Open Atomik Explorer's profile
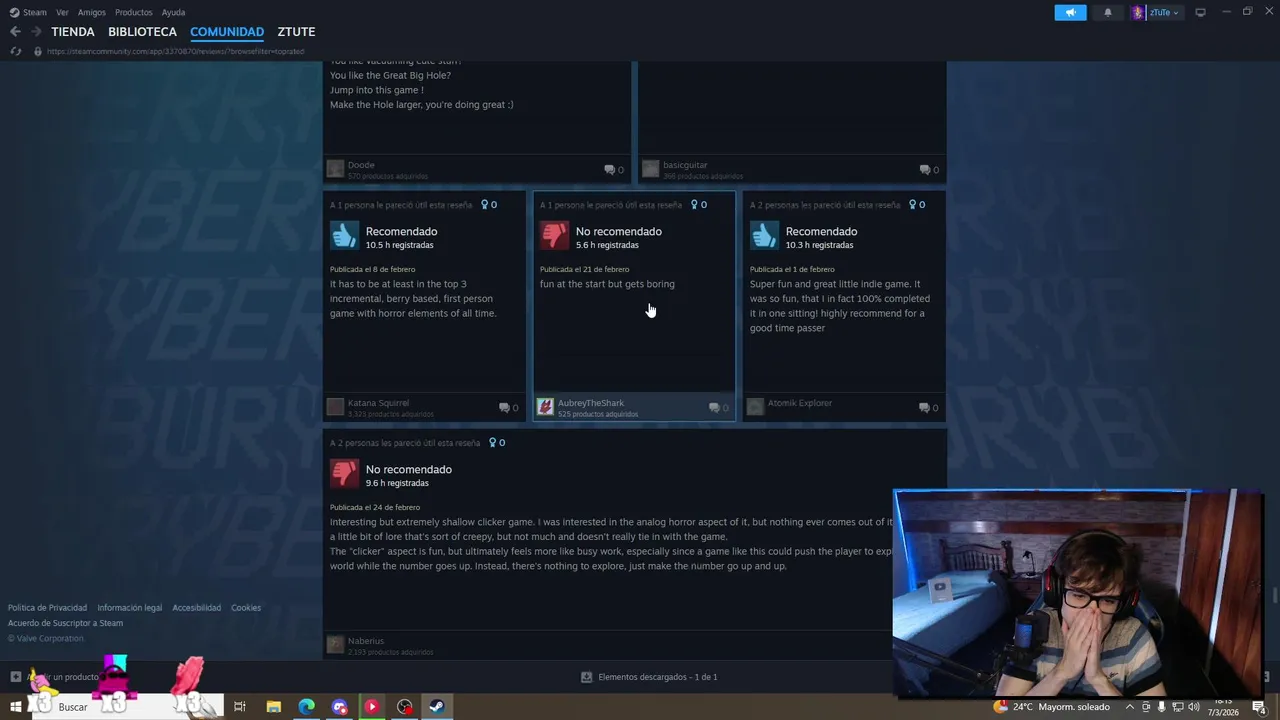Viewport: 1280px width, 720px height. (x=800, y=403)
